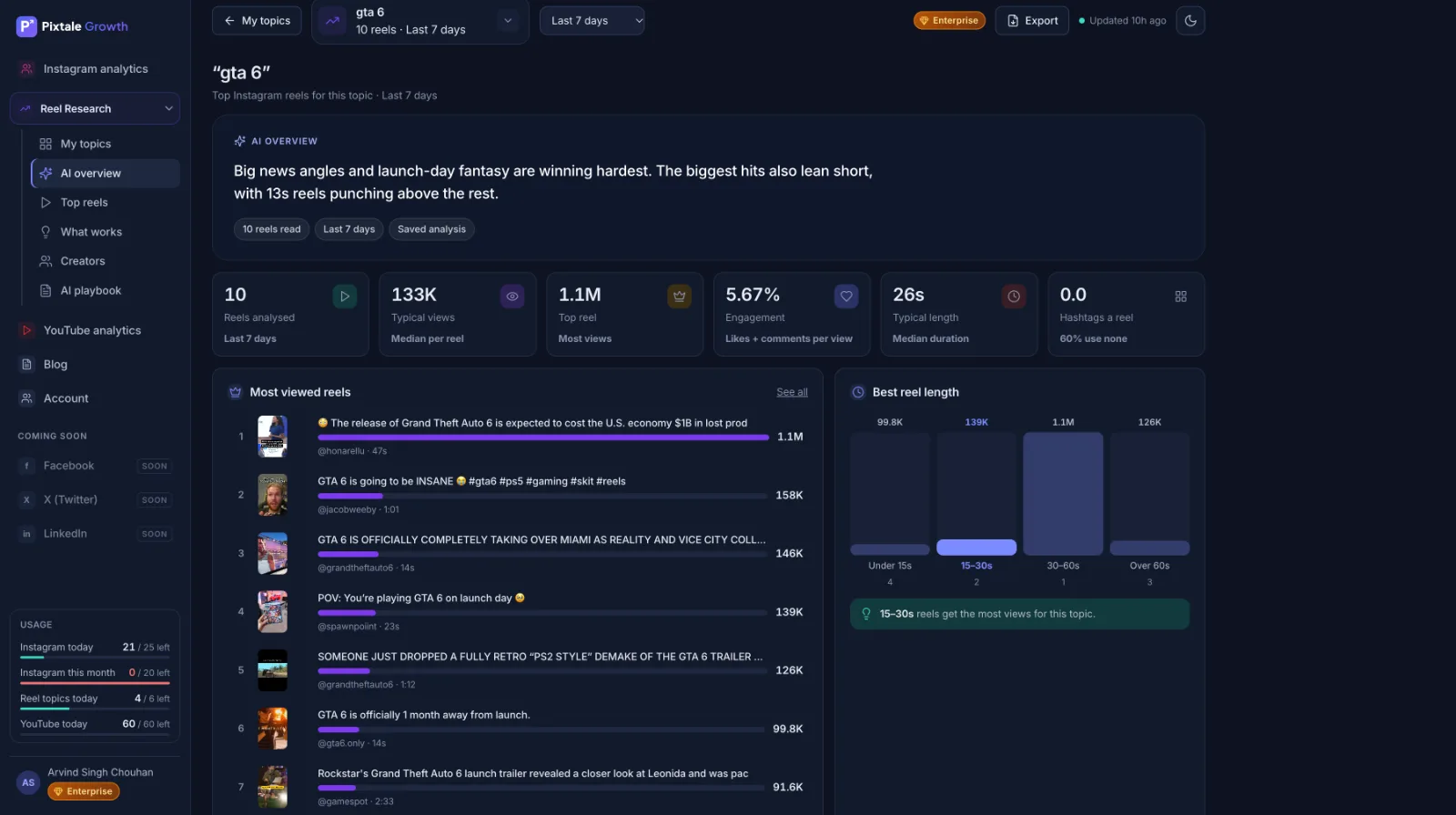Screen dimensions: 1456x815
Task: Open My topics in the sidebar
Action: coord(106,144)
